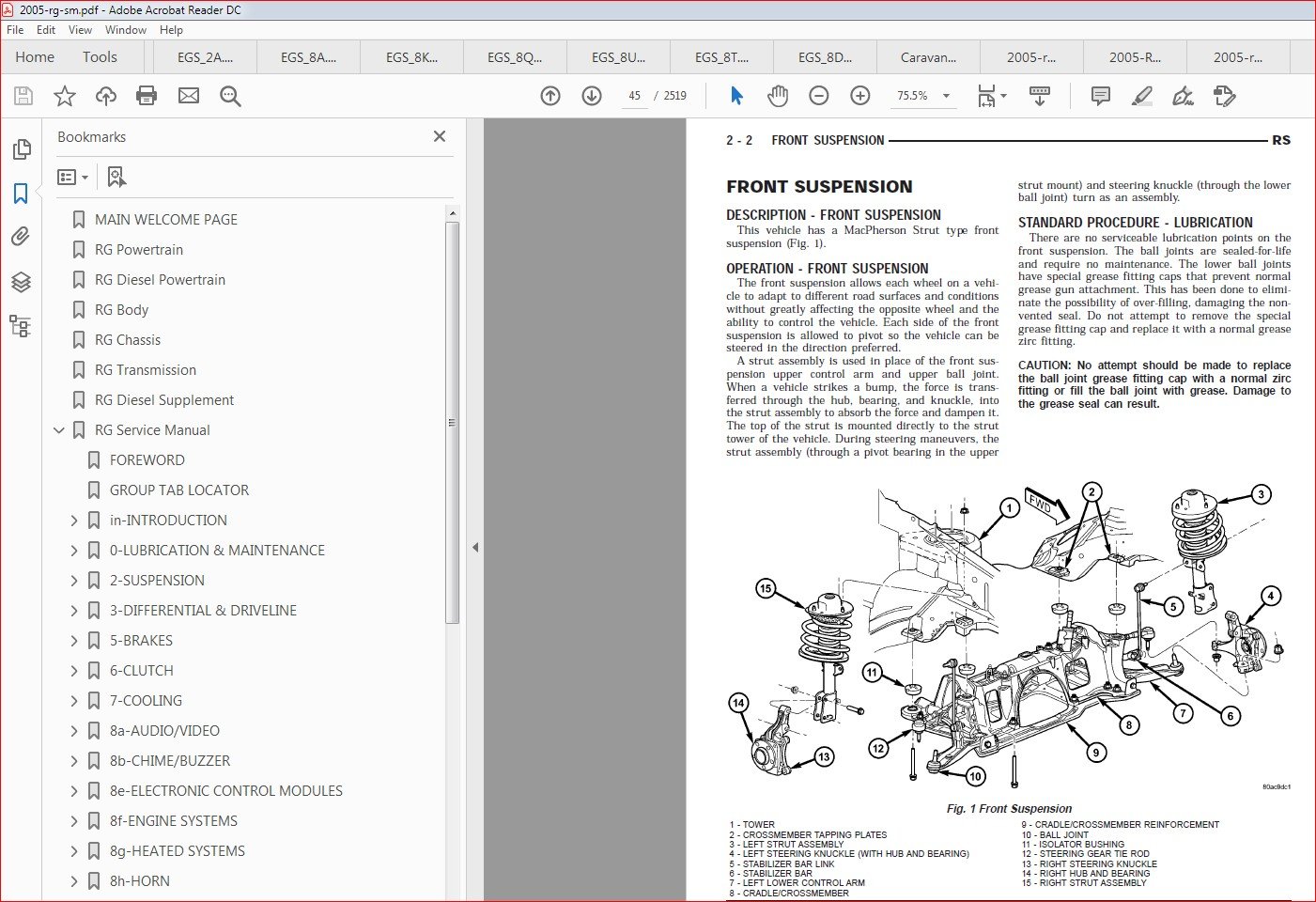The height and width of the screenshot is (902, 1316).
Task: Bookmark this file with the star icon
Action: point(65,96)
